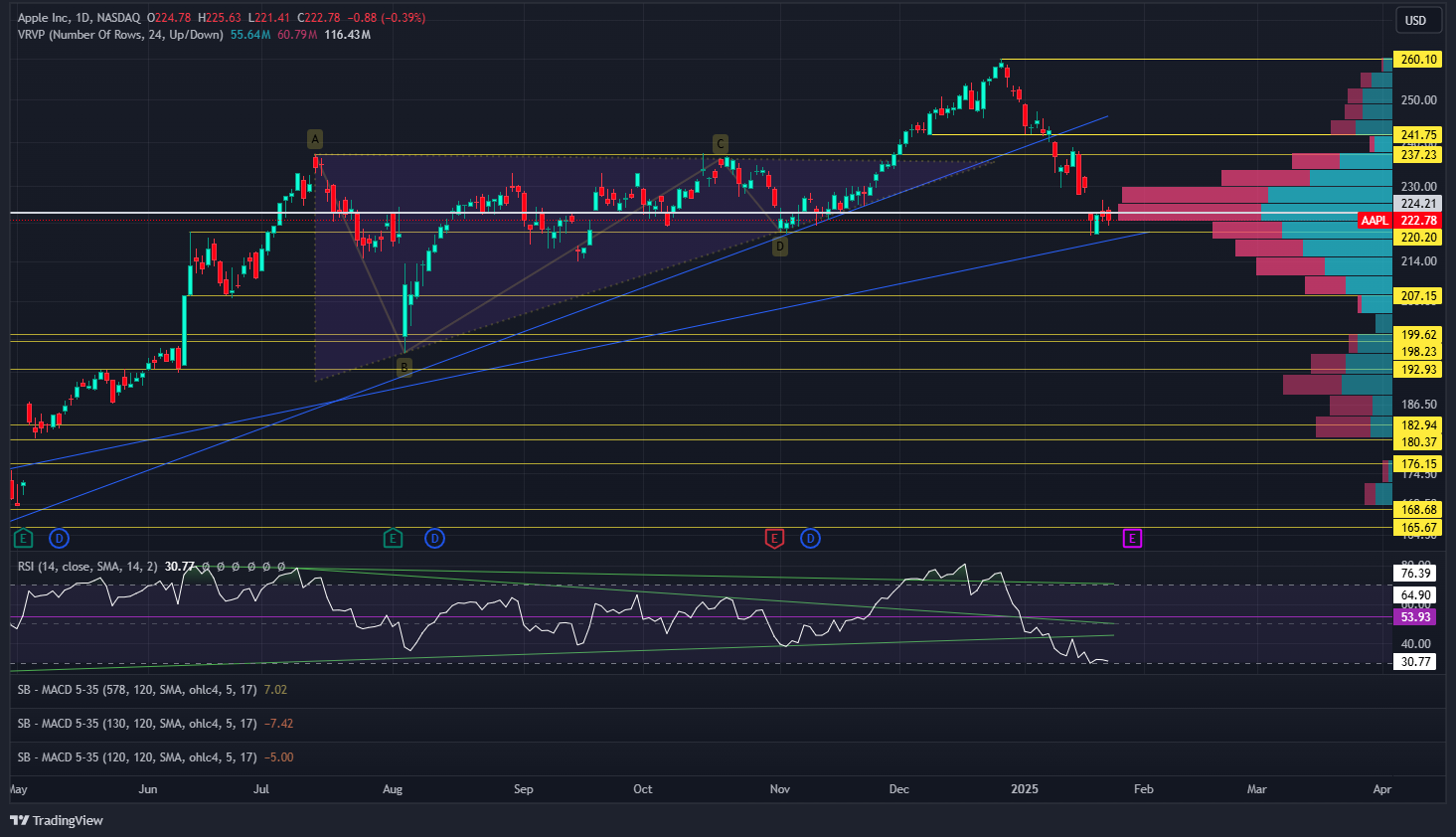Click the 176.15 price level label

1418,464
